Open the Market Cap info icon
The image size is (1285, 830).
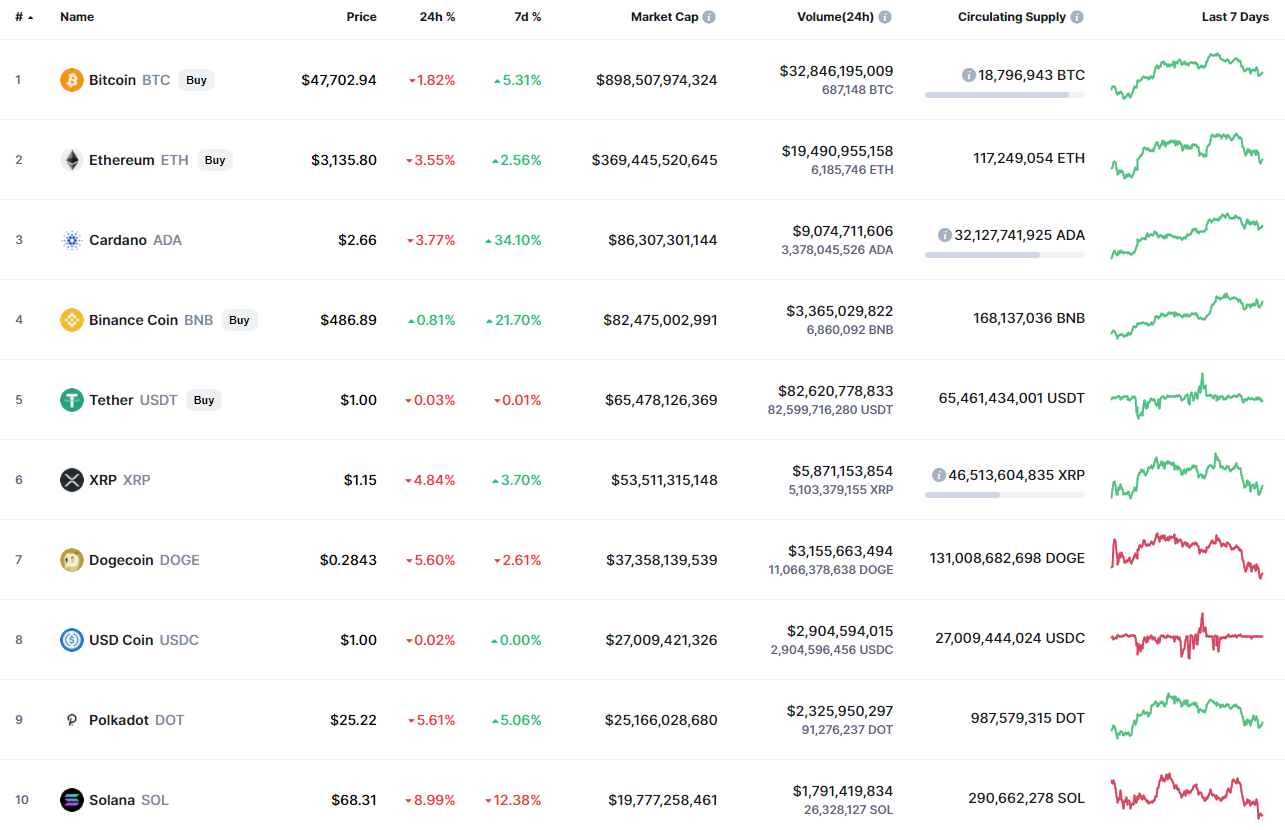[709, 17]
